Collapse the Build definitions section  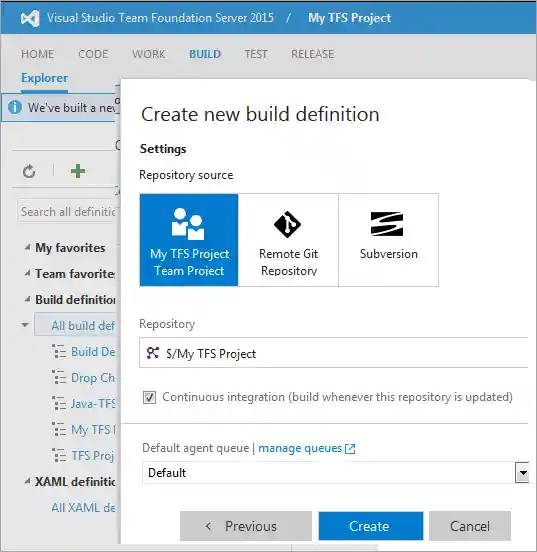tap(27, 299)
